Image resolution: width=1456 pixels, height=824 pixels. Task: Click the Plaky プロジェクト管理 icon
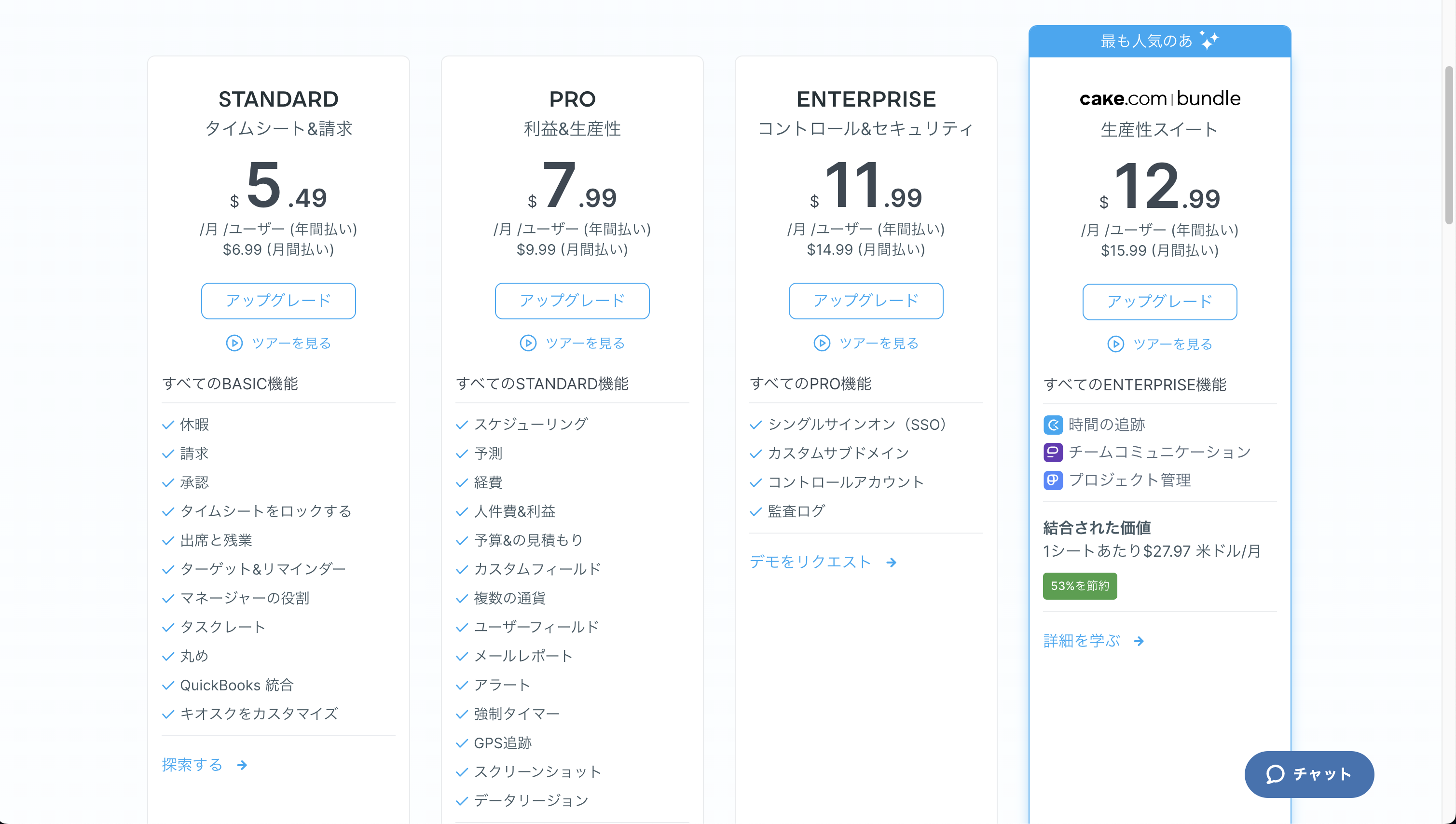[1054, 480]
